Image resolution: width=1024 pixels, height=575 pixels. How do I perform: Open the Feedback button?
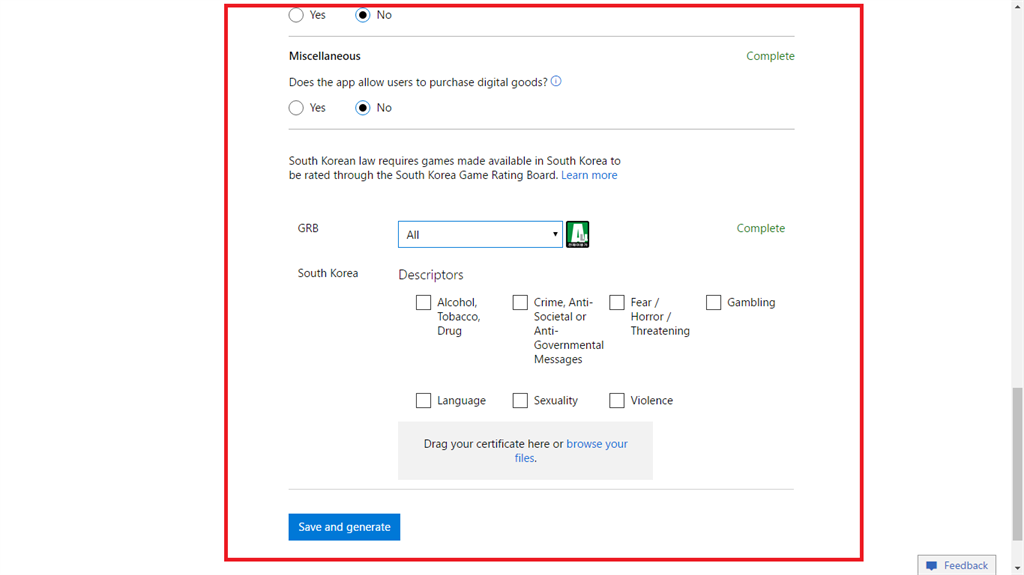957,565
